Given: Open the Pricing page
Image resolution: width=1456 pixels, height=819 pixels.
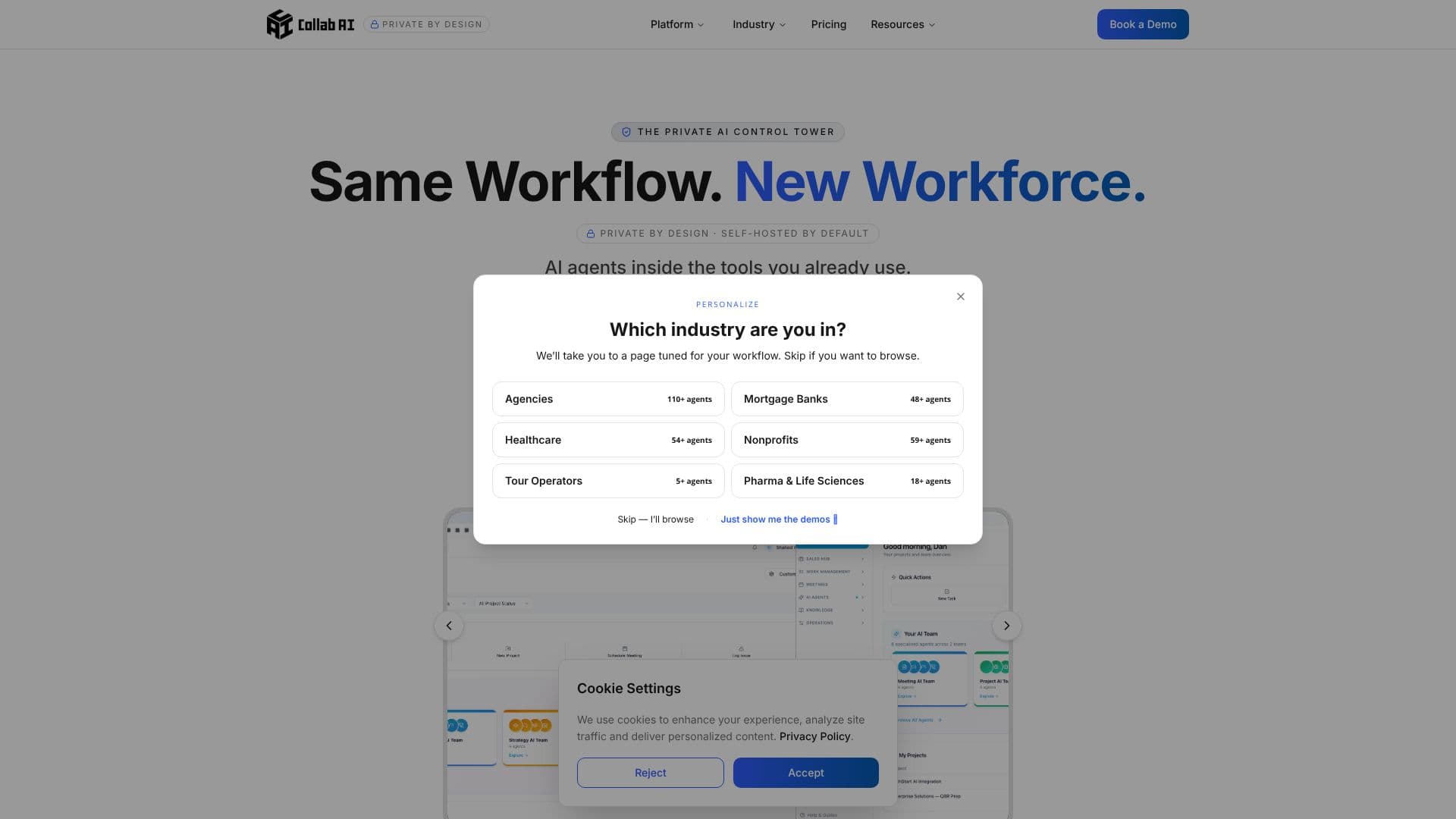Looking at the screenshot, I should pos(828,24).
